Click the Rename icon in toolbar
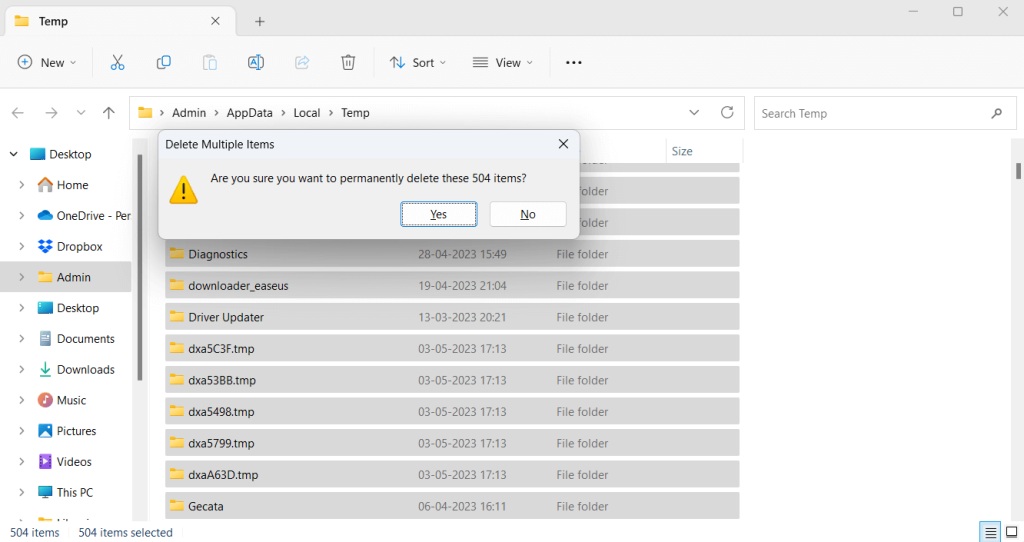Viewport: 1024px width, 542px height. pos(256,62)
